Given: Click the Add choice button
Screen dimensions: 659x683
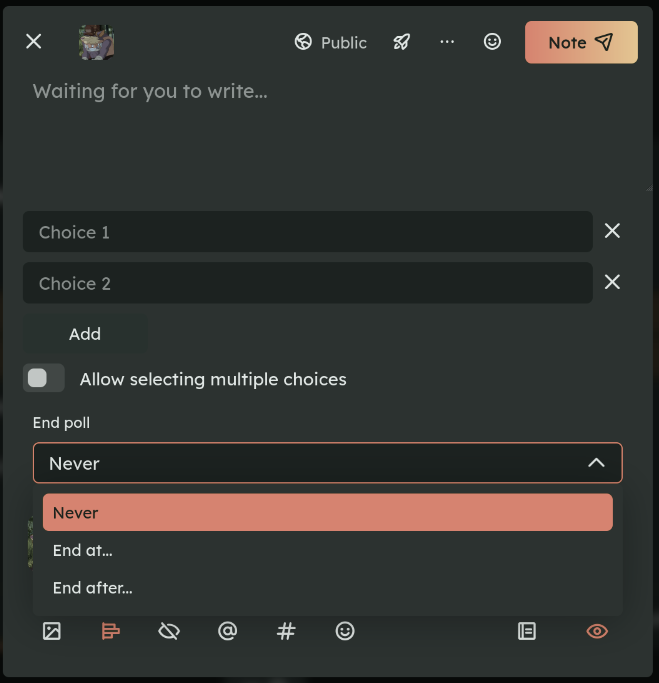Looking at the screenshot, I should pyautogui.click(x=85, y=334).
